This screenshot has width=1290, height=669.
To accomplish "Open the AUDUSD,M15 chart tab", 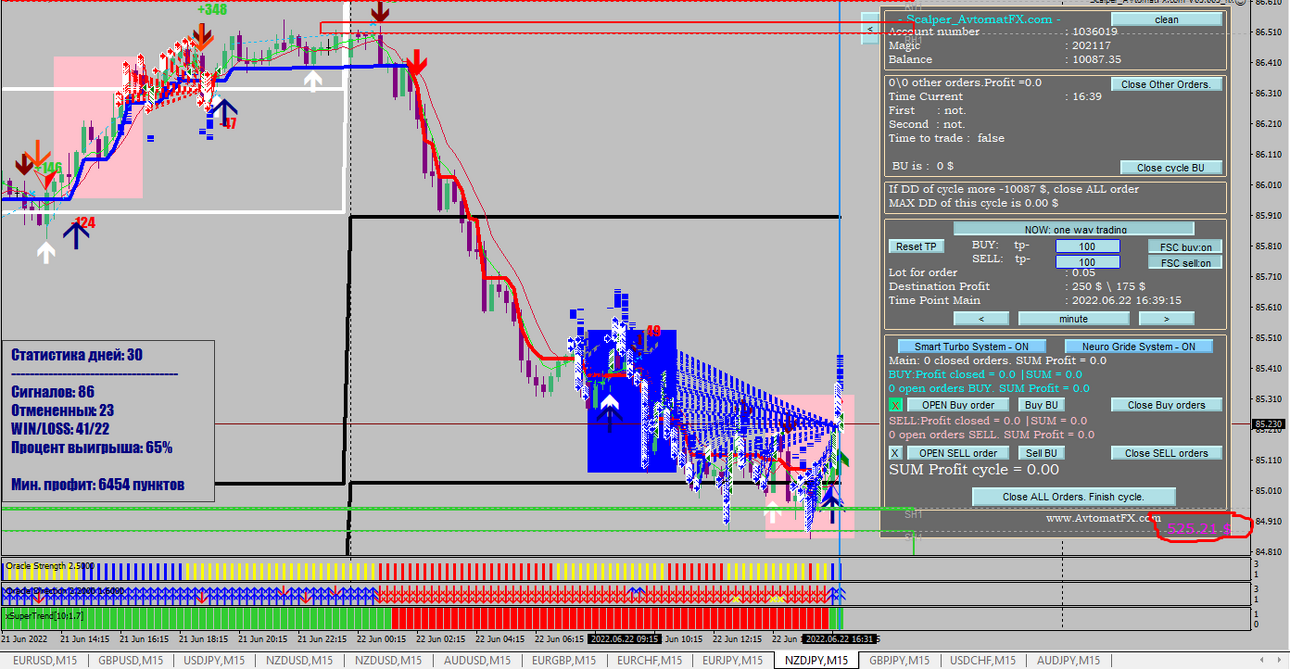I will click(x=478, y=660).
